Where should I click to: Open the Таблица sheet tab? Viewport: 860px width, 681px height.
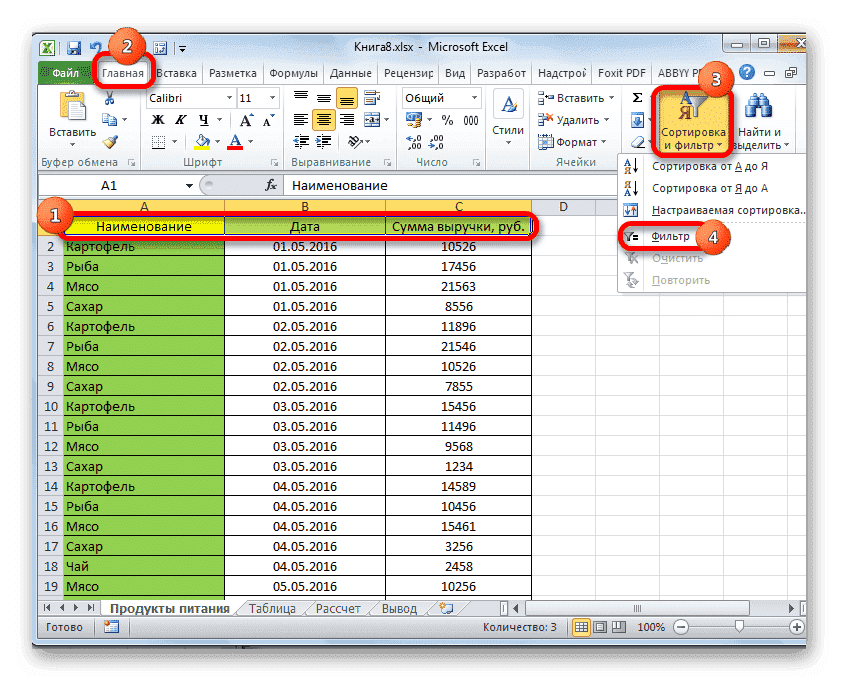coord(272,607)
